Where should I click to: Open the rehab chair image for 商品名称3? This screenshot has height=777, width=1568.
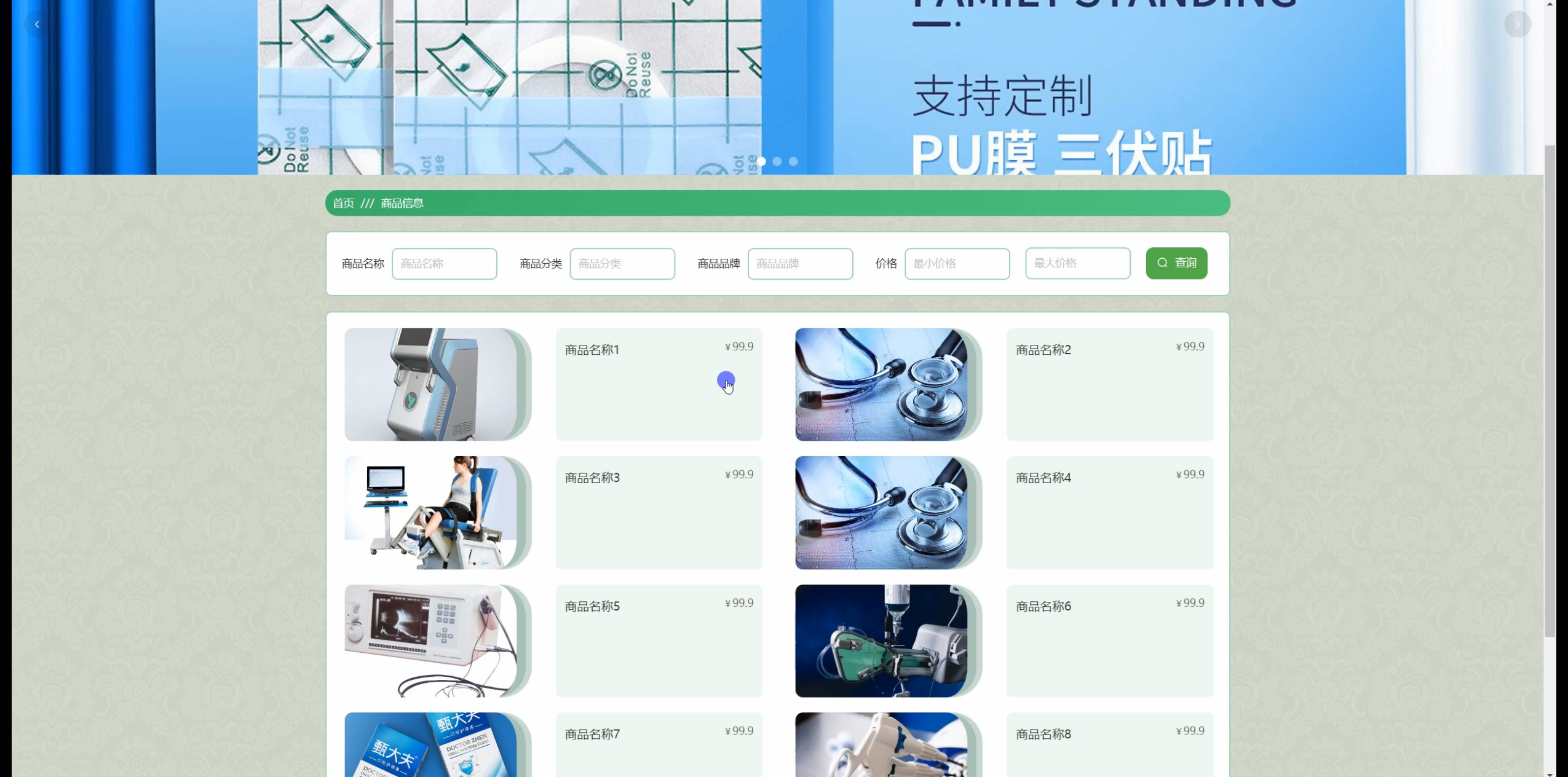pos(431,512)
